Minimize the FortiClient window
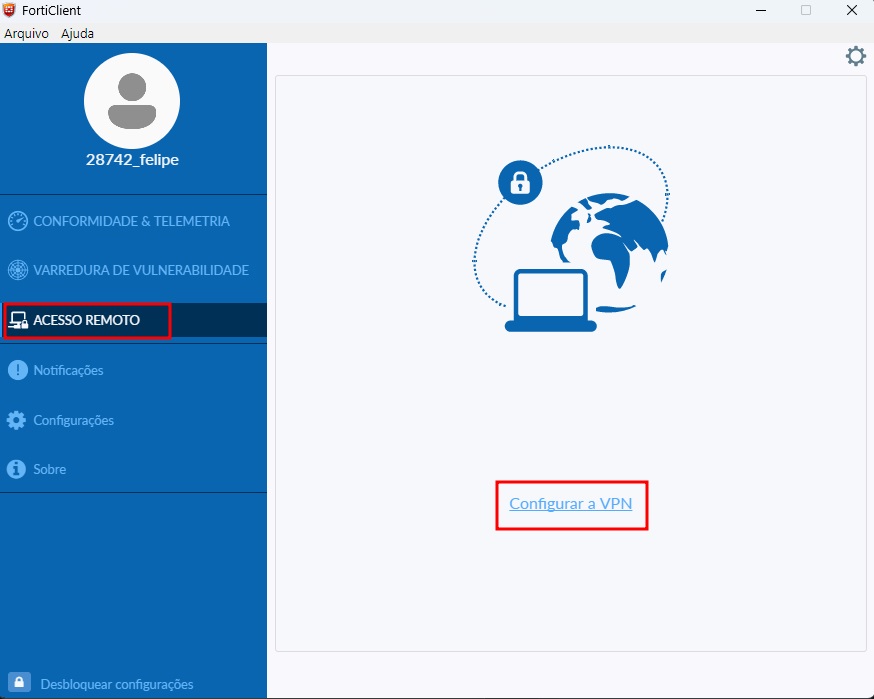 (761, 10)
